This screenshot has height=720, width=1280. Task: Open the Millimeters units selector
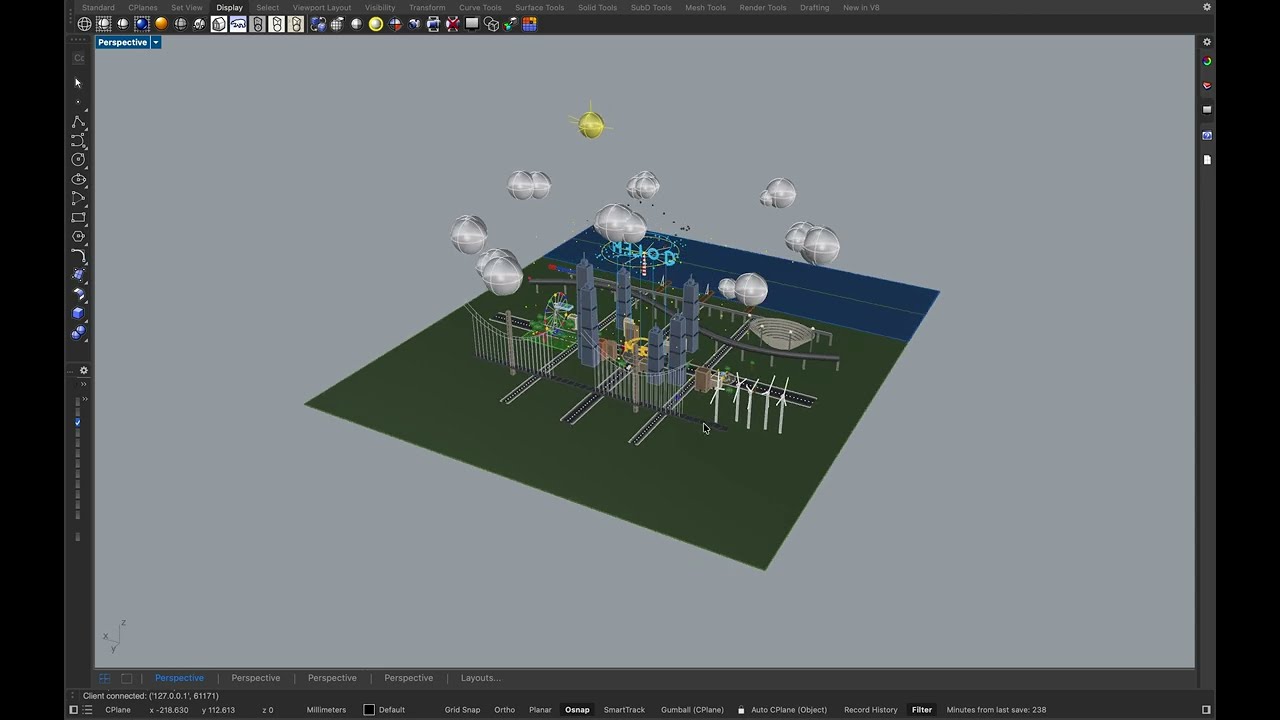[326, 710]
